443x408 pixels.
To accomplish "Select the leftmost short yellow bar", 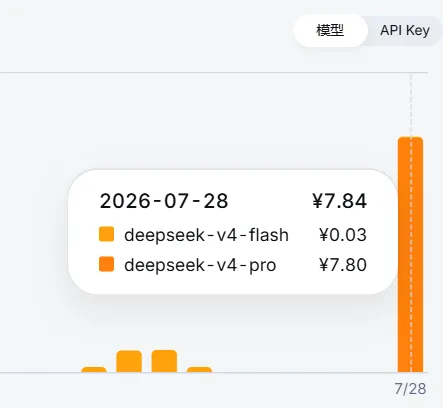I will point(94,369).
